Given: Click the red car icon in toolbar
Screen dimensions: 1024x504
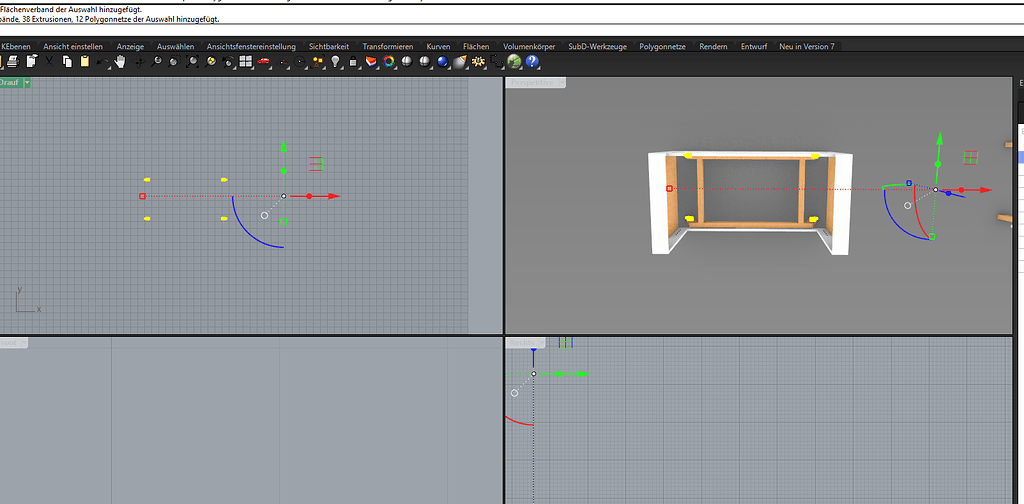Looking at the screenshot, I should point(264,62).
